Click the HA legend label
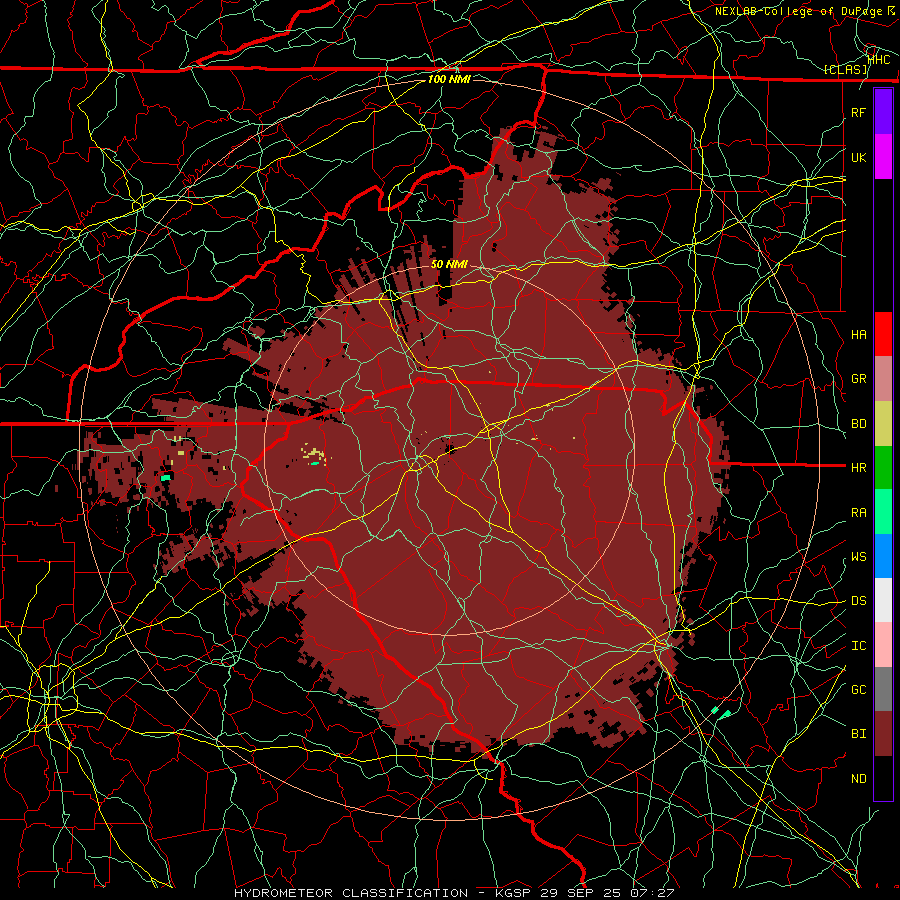900x900 pixels. pos(858,334)
